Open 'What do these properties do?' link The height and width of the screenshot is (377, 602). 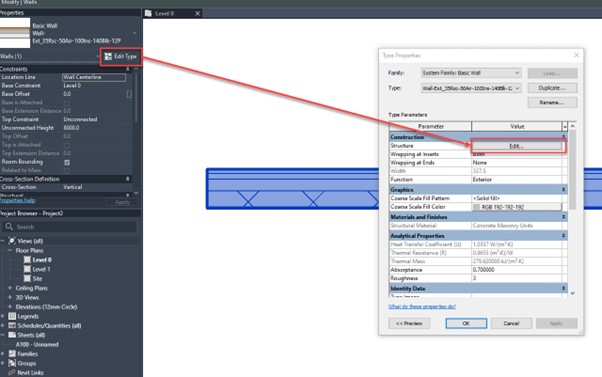422,306
